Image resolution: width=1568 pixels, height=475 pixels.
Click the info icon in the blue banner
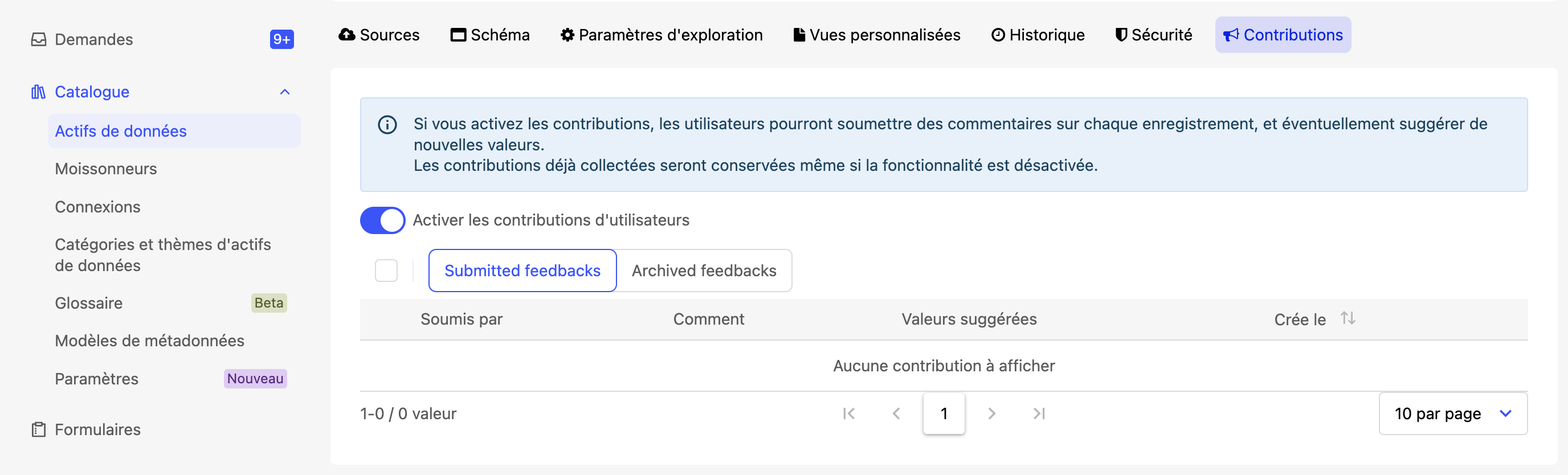coord(387,125)
